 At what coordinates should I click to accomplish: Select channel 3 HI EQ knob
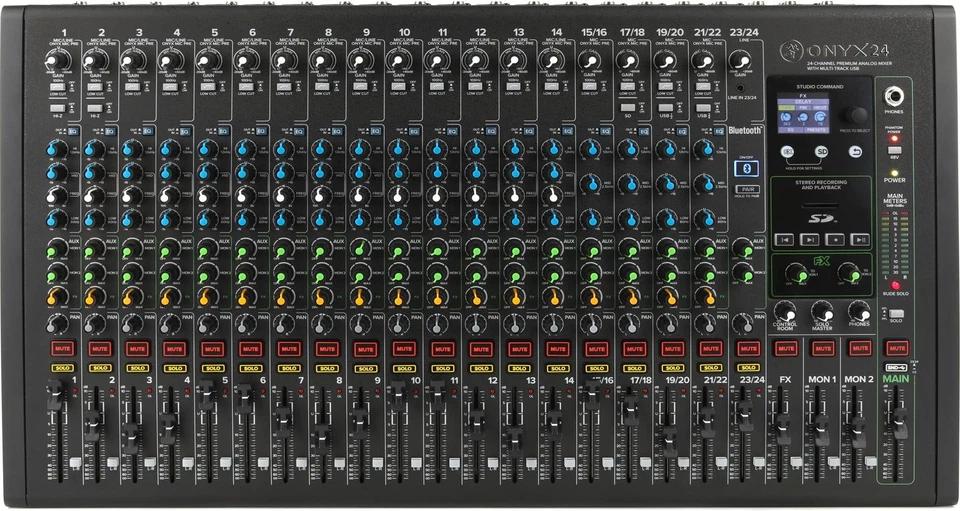point(132,149)
